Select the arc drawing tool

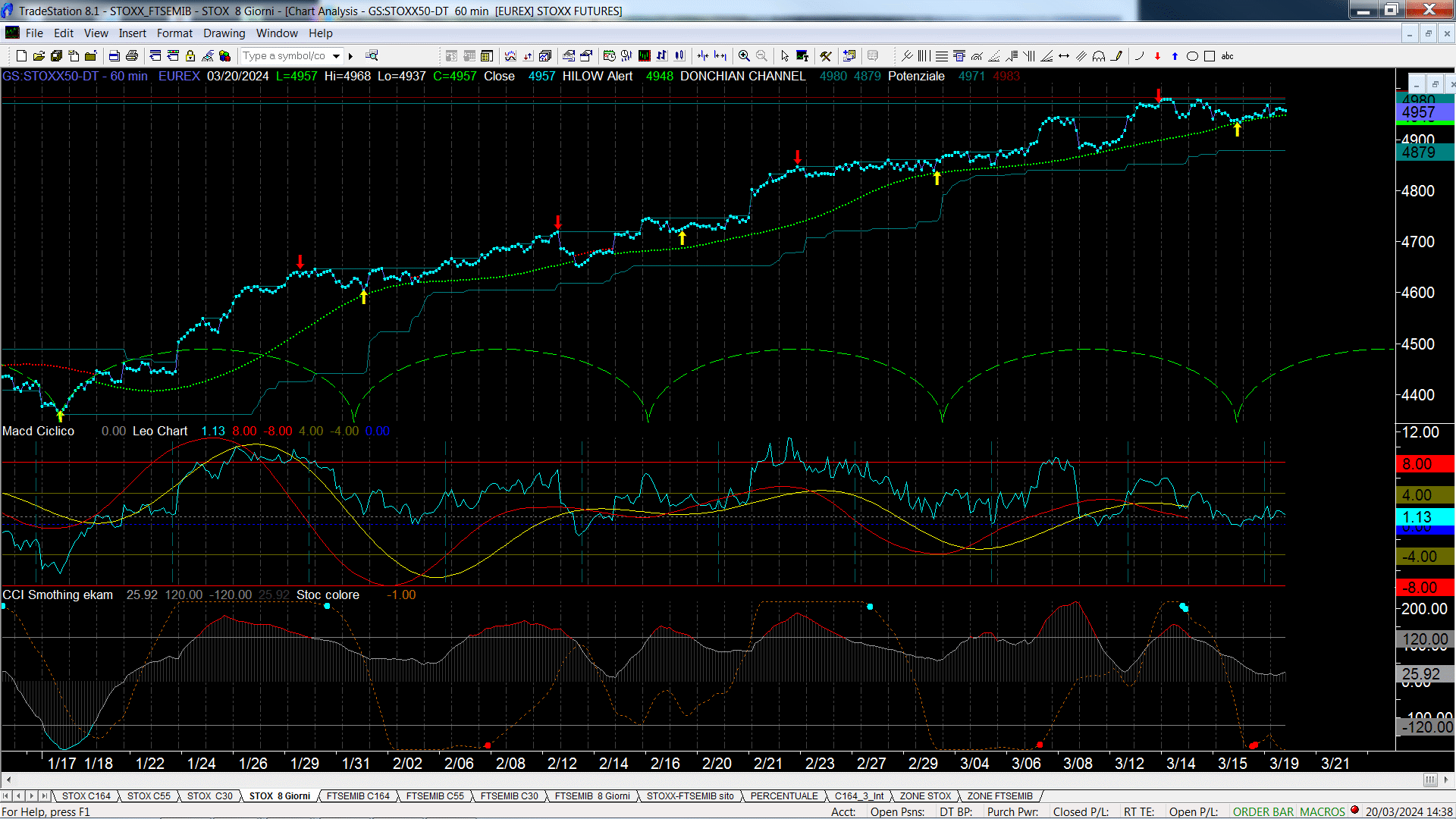tap(1140, 56)
